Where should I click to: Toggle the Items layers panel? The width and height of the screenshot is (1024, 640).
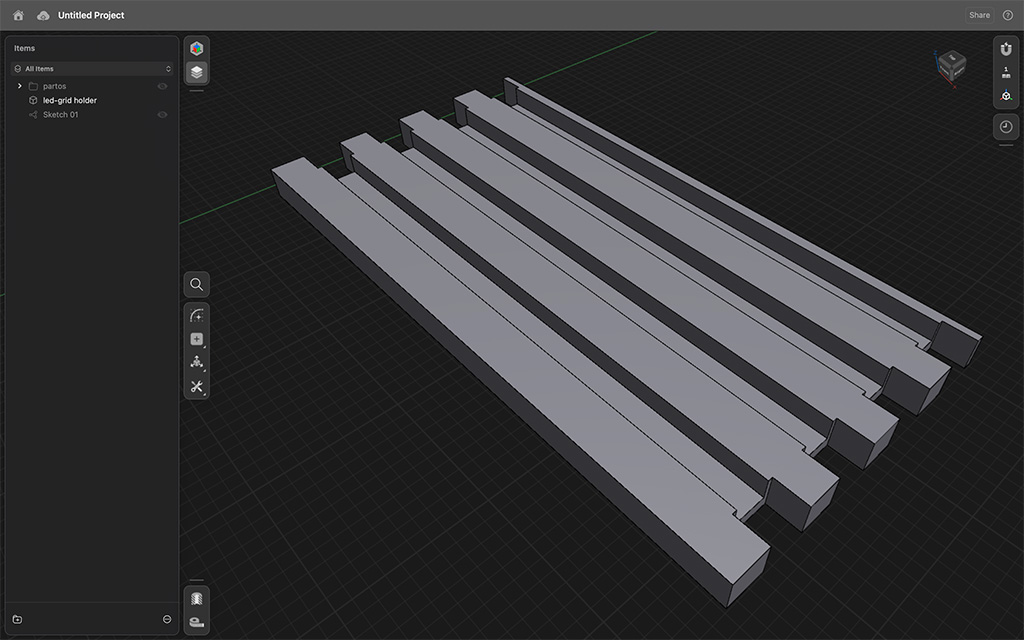[197, 72]
